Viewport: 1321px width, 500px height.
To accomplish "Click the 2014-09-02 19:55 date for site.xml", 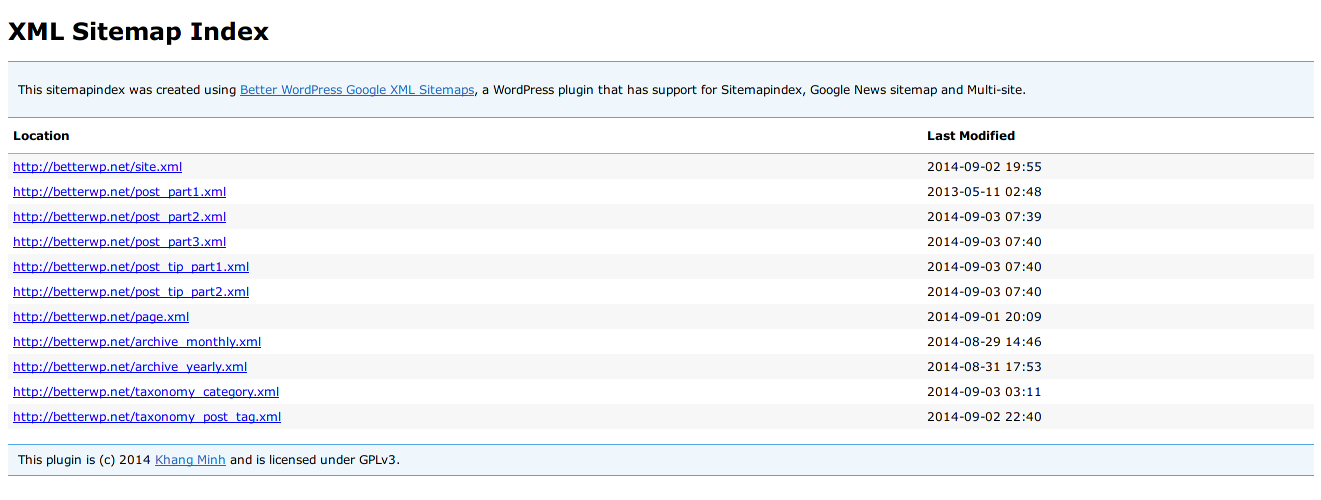I will [984, 167].
